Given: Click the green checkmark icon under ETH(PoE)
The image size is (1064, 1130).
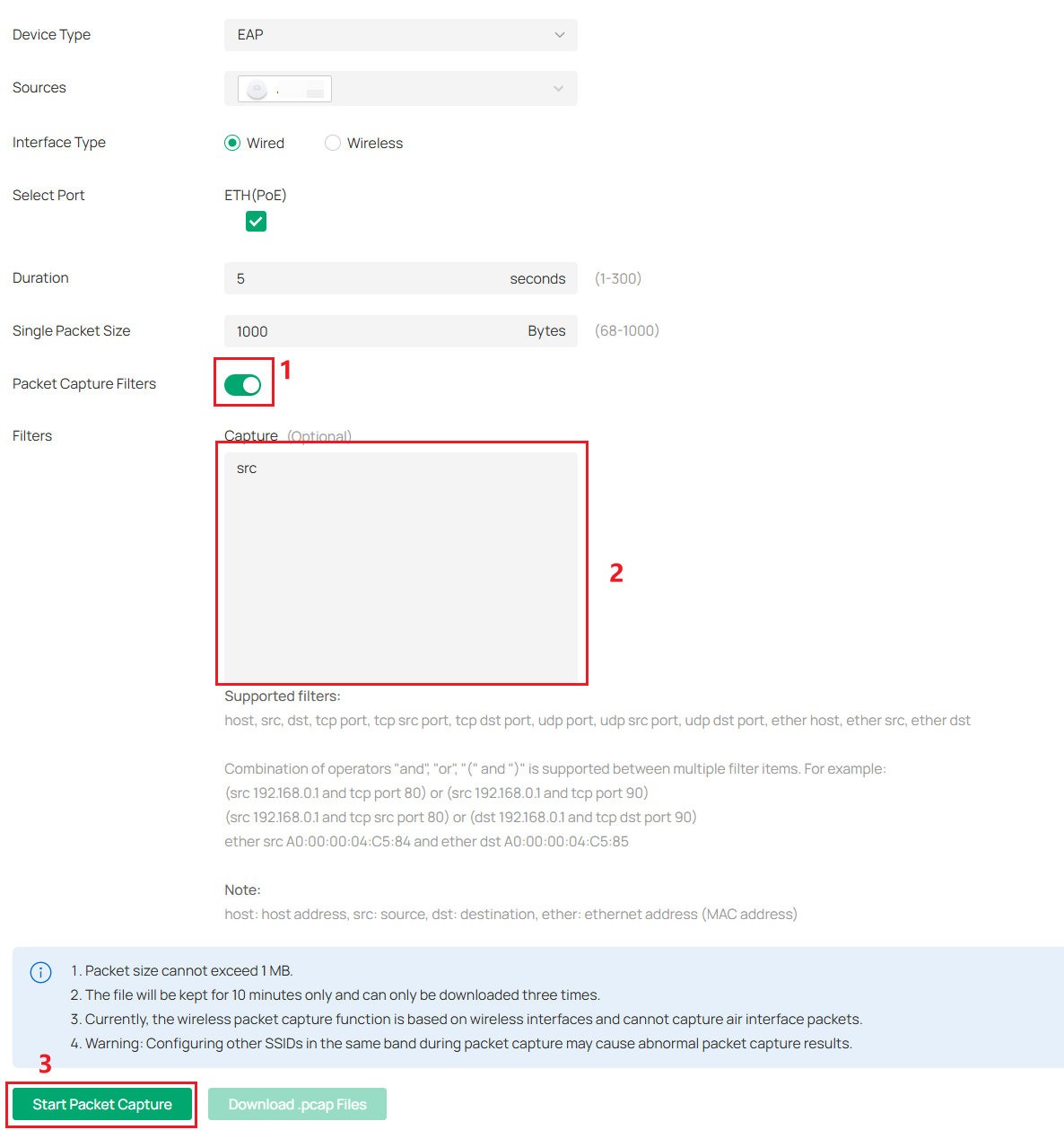Looking at the screenshot, I should pyautogui.click(x=256, y=221).
